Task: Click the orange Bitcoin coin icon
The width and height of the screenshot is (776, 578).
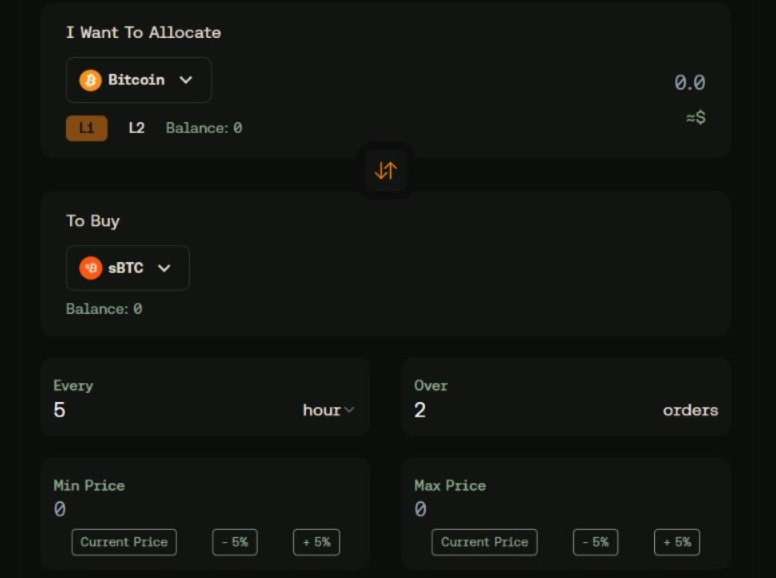Action: click(90, 80)
